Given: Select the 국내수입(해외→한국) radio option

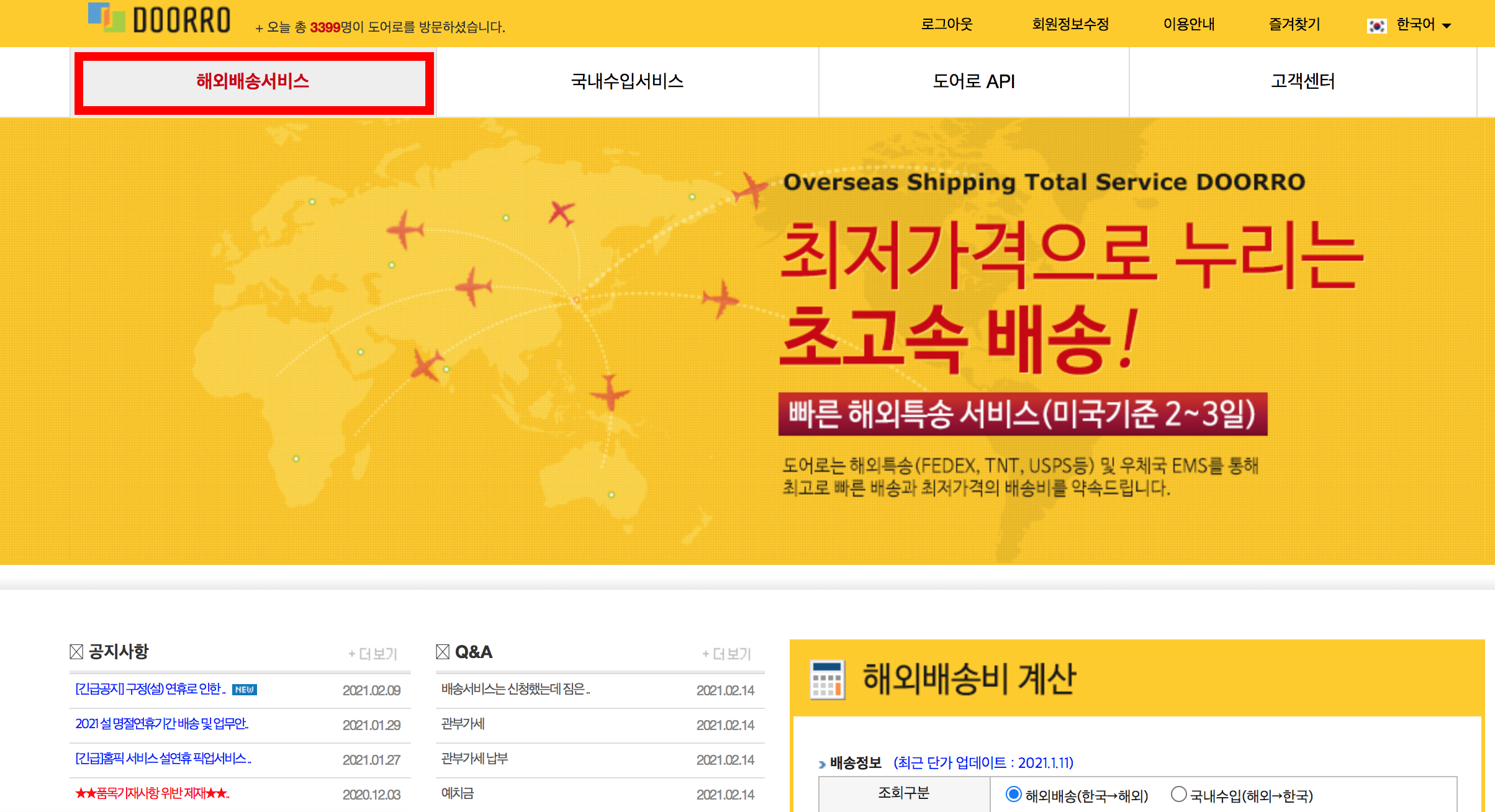Looking at the screenshot, I should coord(1178,794).
